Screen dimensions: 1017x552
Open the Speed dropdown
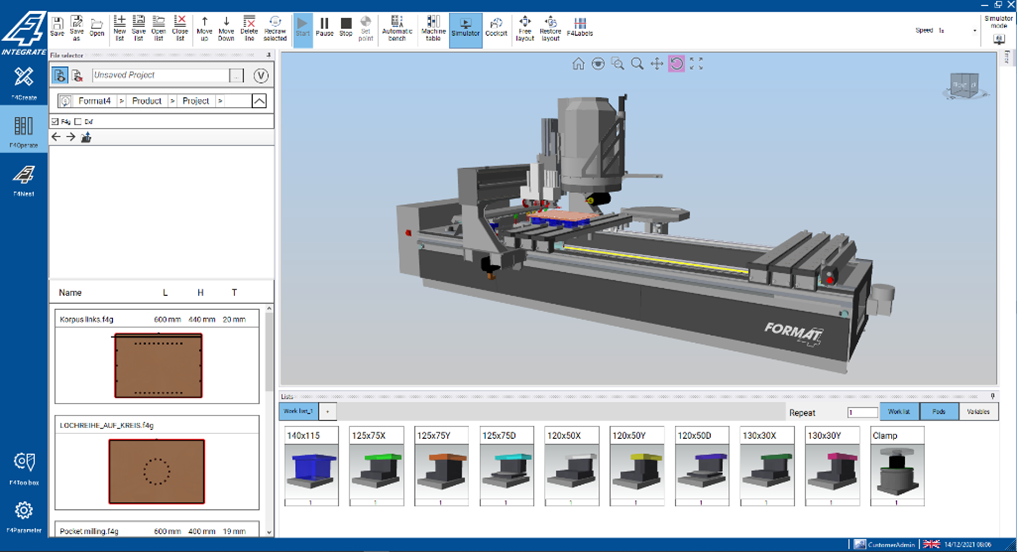(x=975, y=31)
